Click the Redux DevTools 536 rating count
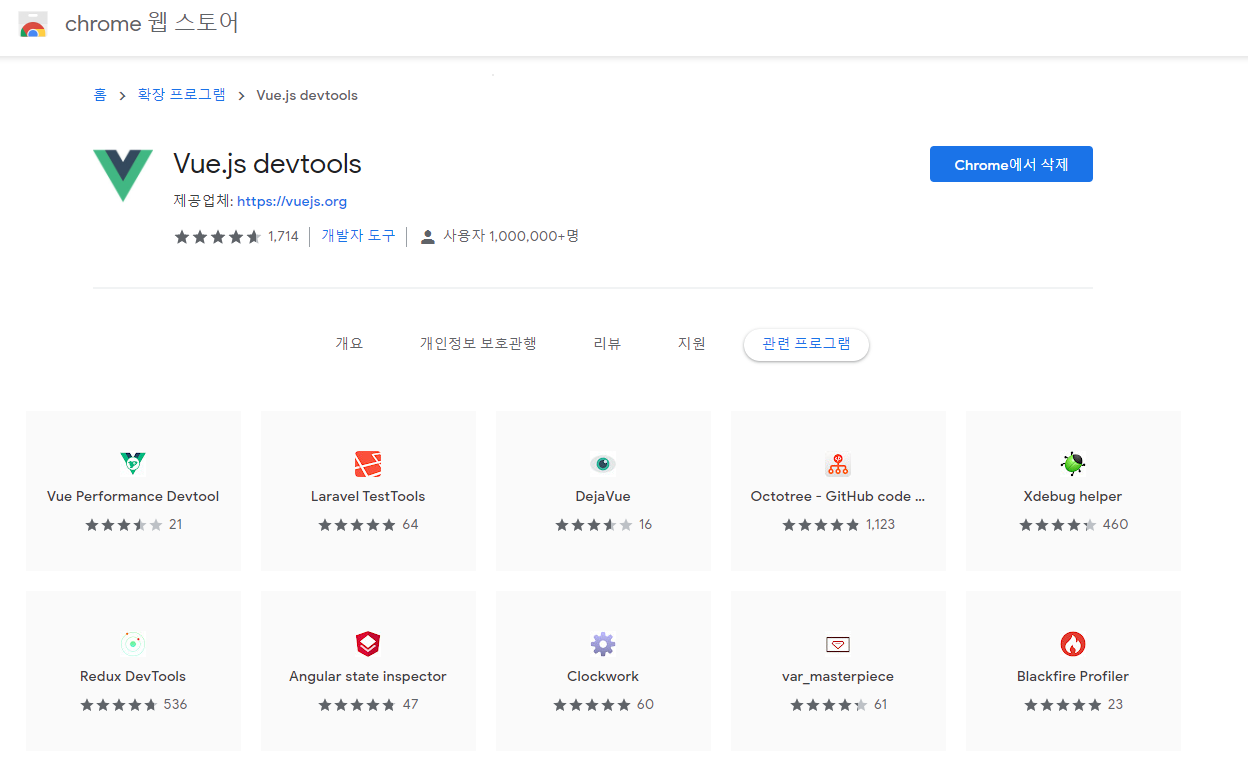 tap(175, 704)
